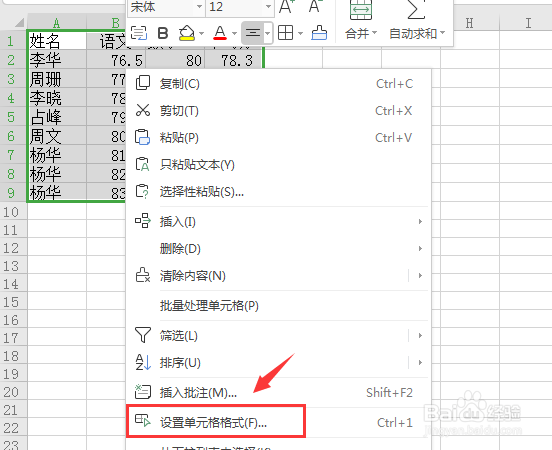Click cell containing 李华
This screenshot has width=552, height=450.
click(x=57, y=60)
